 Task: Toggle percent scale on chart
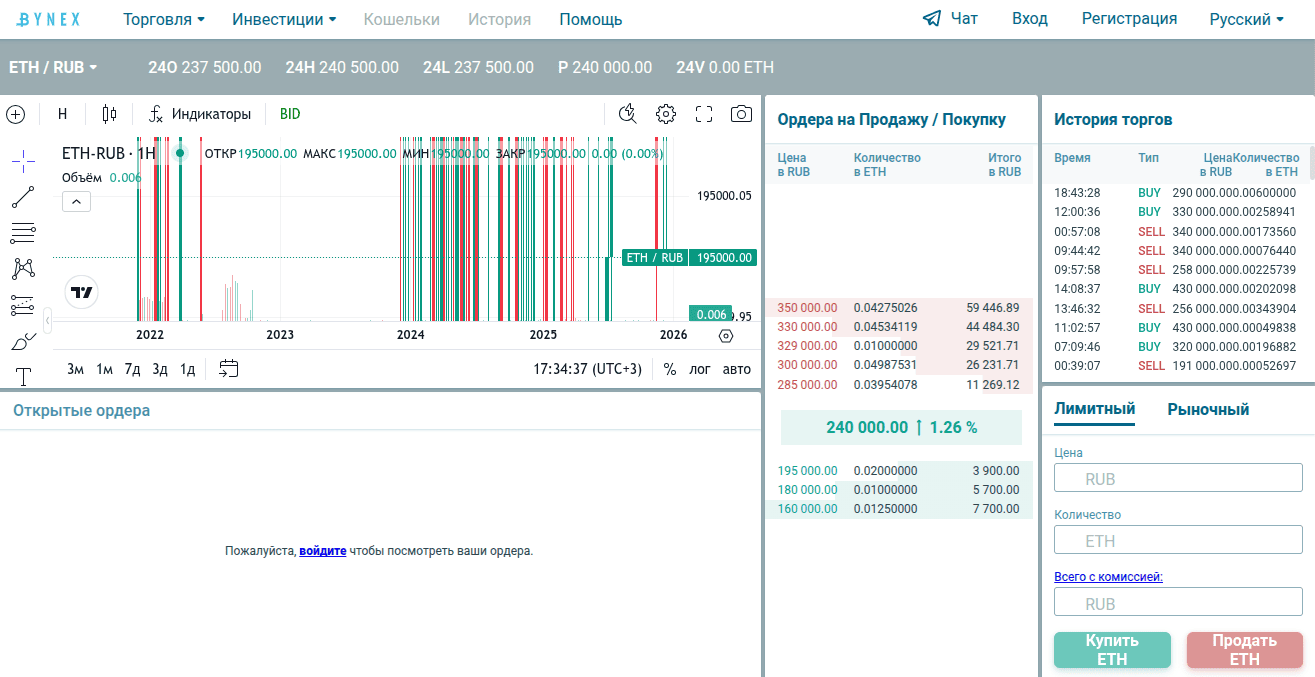(670, 369)
